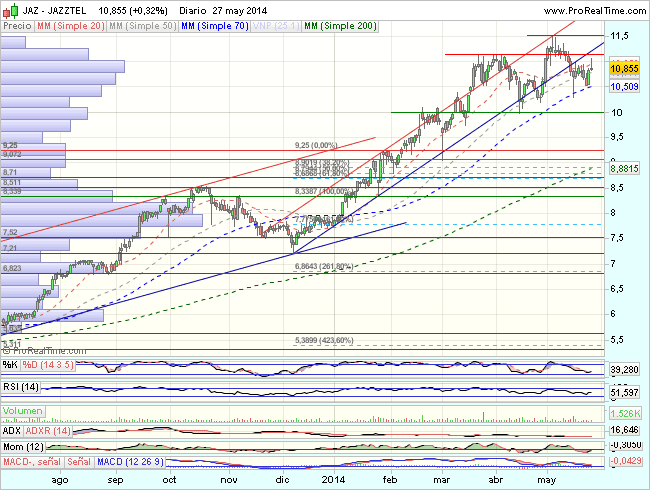This screenshot has width=650, height=490.
Task: Select the %K stochastic label
Action: pyautogui.click(x=9, y=364)
